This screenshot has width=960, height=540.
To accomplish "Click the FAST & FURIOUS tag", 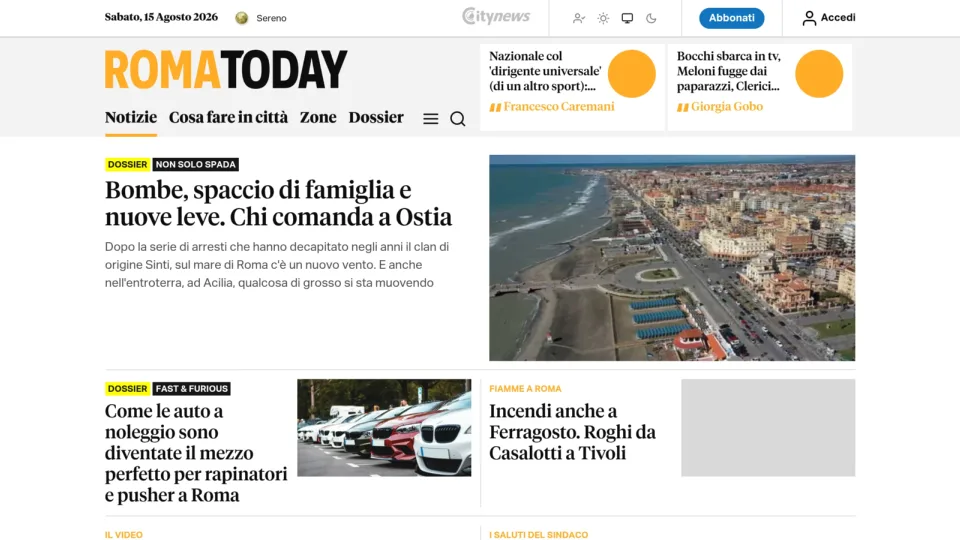I will [x=192, y=388].
